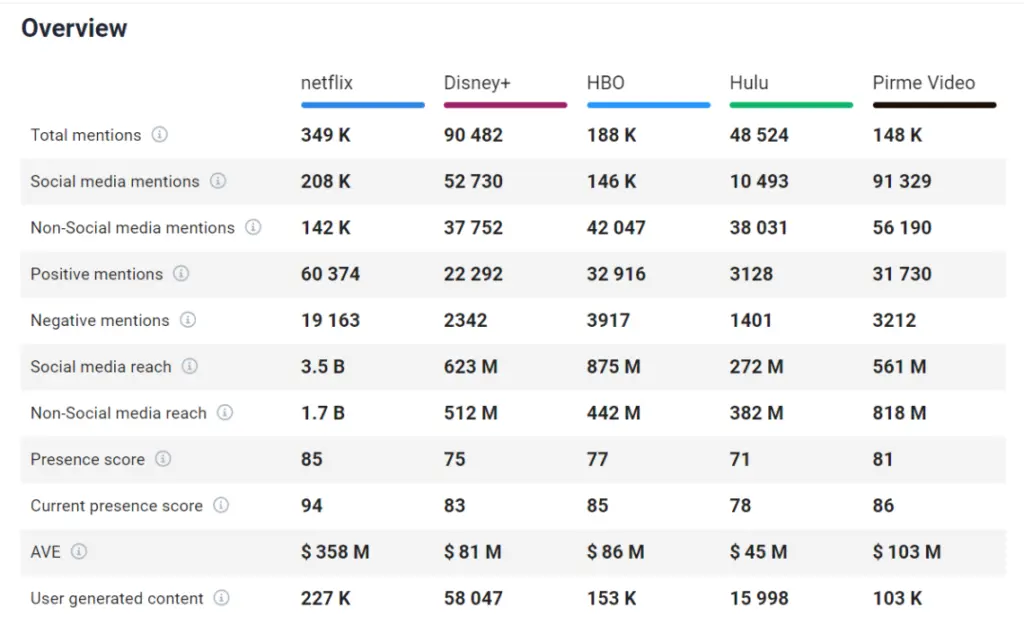
Task: Click info icon beside Social media mentions
Action: [218, 181]
